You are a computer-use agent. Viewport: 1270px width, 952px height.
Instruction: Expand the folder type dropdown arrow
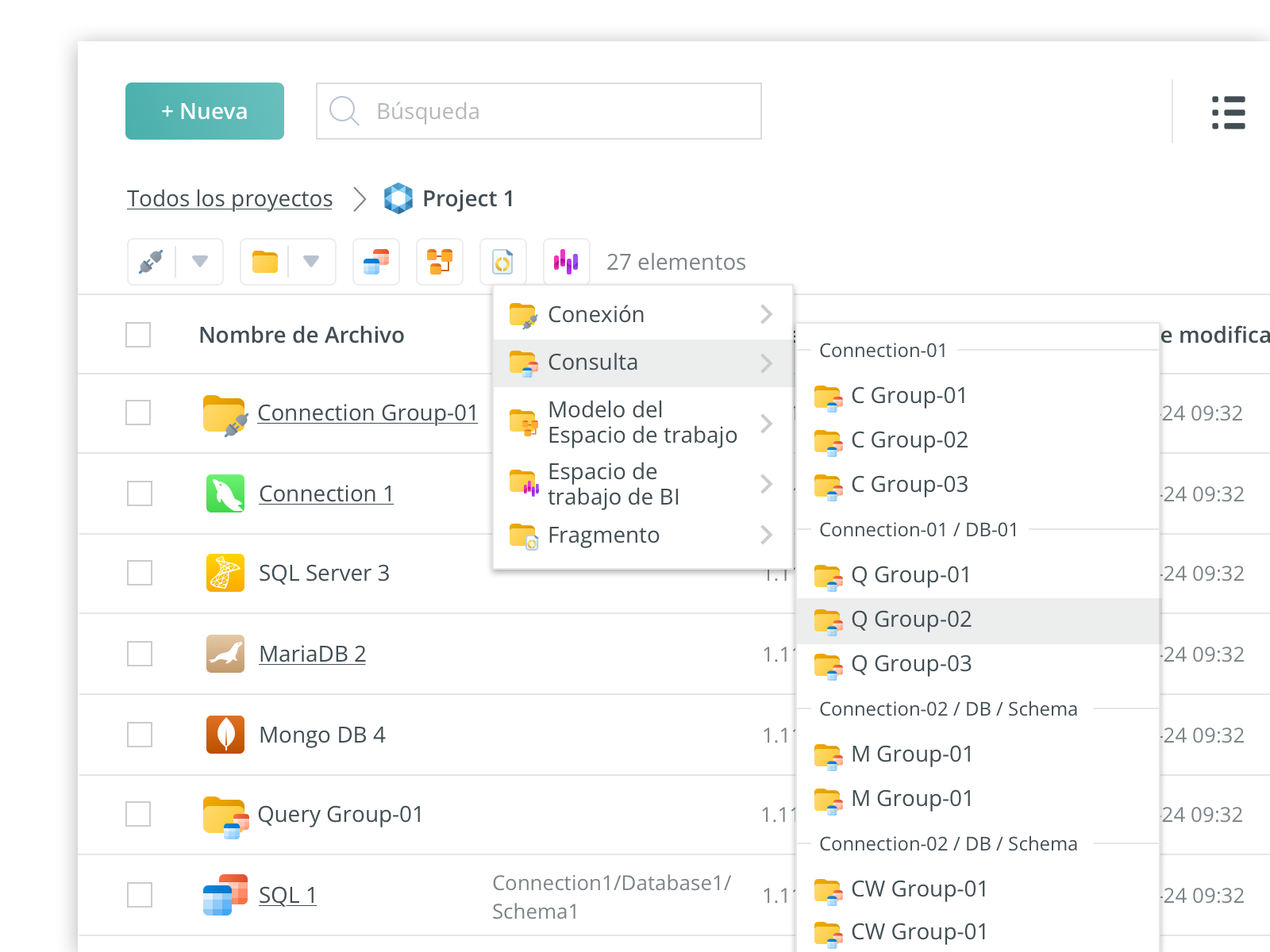311,262
